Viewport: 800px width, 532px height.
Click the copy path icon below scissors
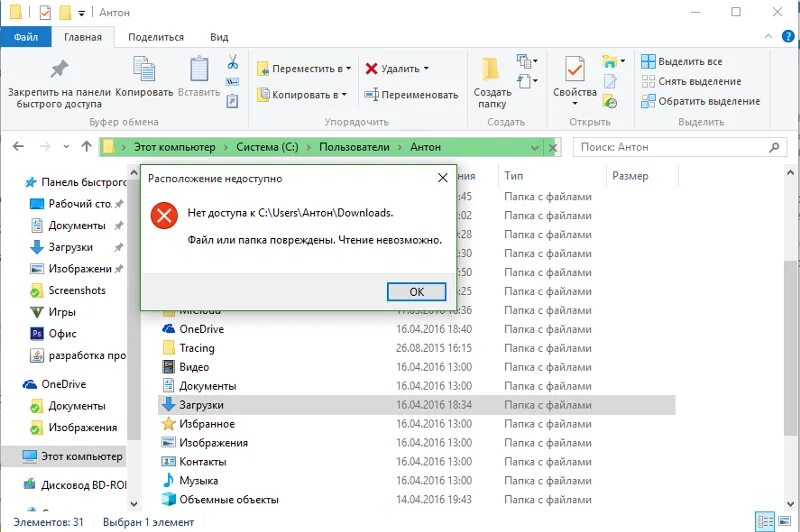click(x=232, y=82)
